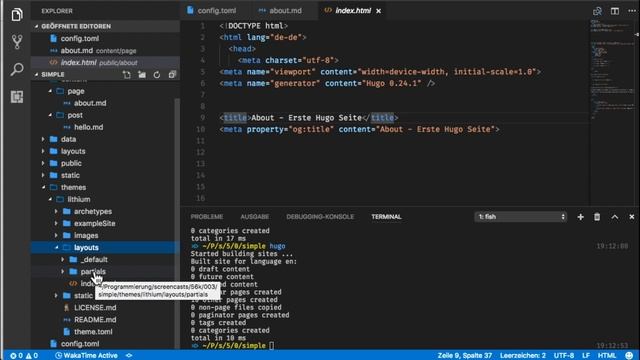The height and width of the screenshot is (360, 640).
Task: Collapse all folders in explorer
Action: 172,75
